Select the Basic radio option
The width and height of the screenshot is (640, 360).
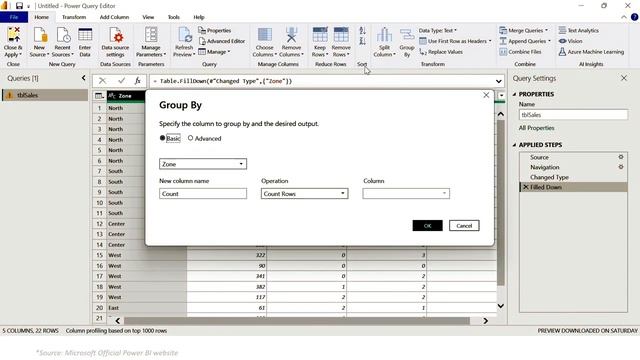click(x=162, y=138)
